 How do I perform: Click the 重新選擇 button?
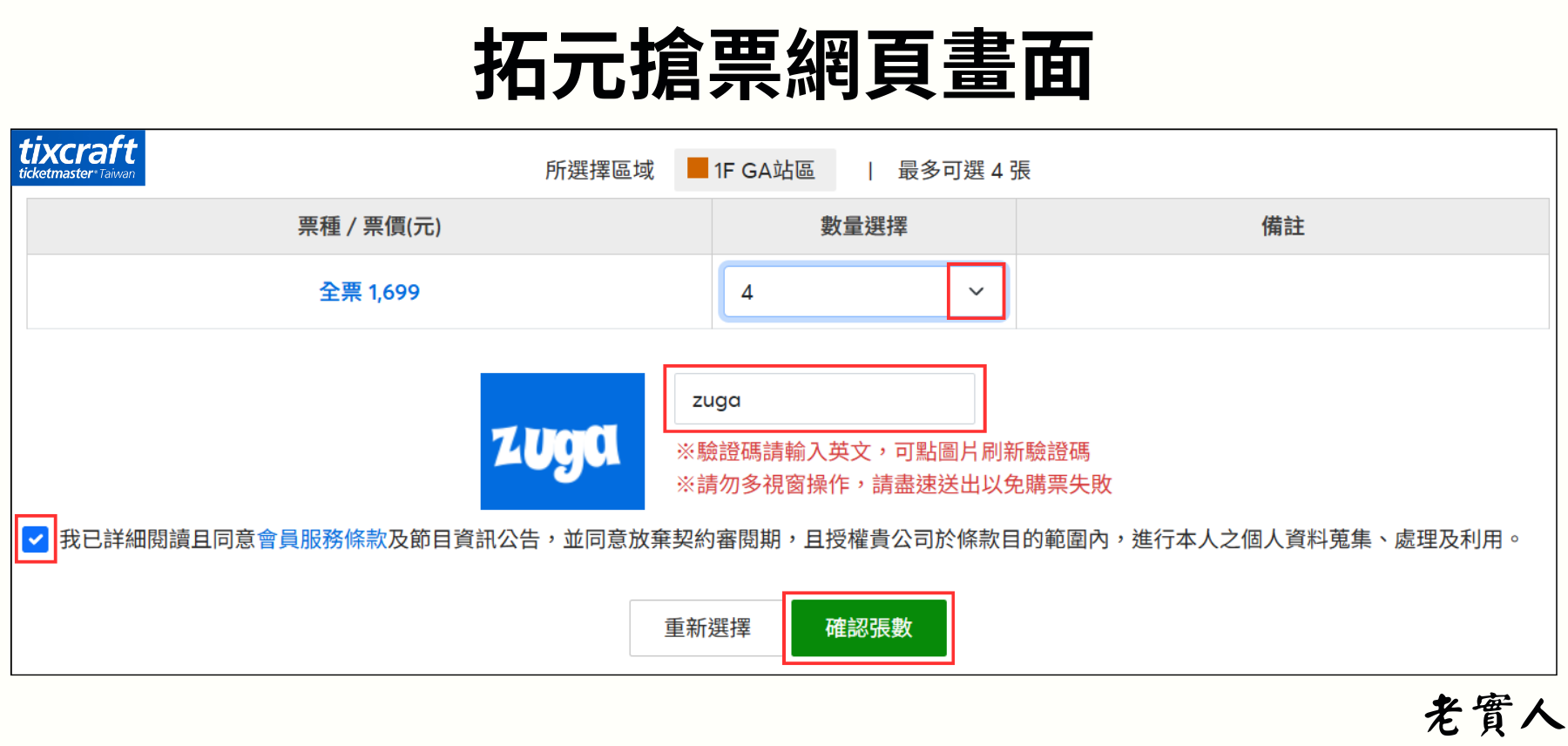point(706,627)
